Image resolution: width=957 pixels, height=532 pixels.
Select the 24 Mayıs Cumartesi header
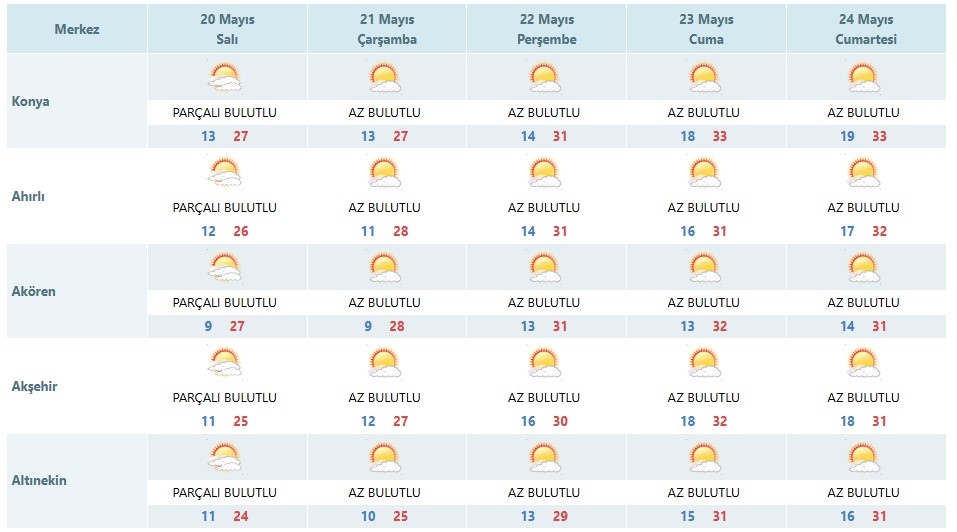[x=865, y=29]
